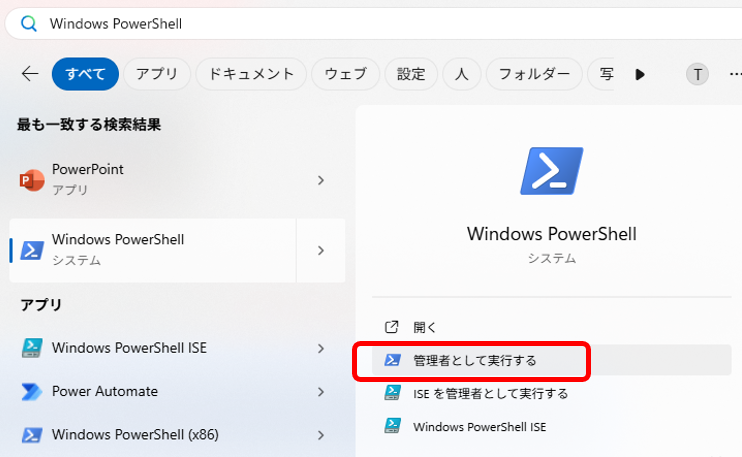Click the Windows PowerShell title in preview pane
Viewport: 742px width, 457px height.
click(x=552, y=234)
